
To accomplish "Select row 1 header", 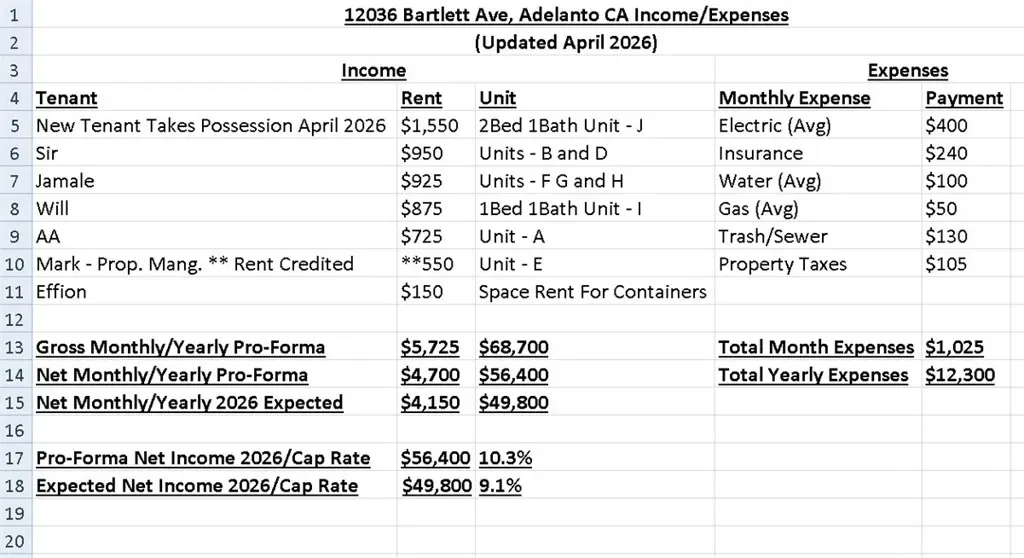I will 14,15.
